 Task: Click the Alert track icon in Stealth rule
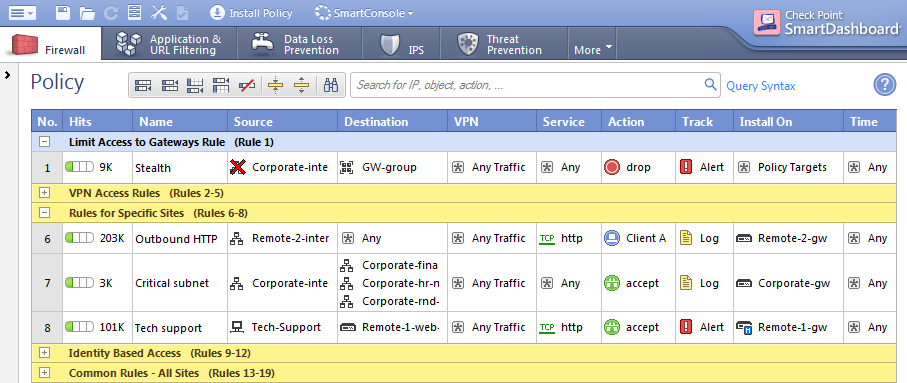click(686, 167)
